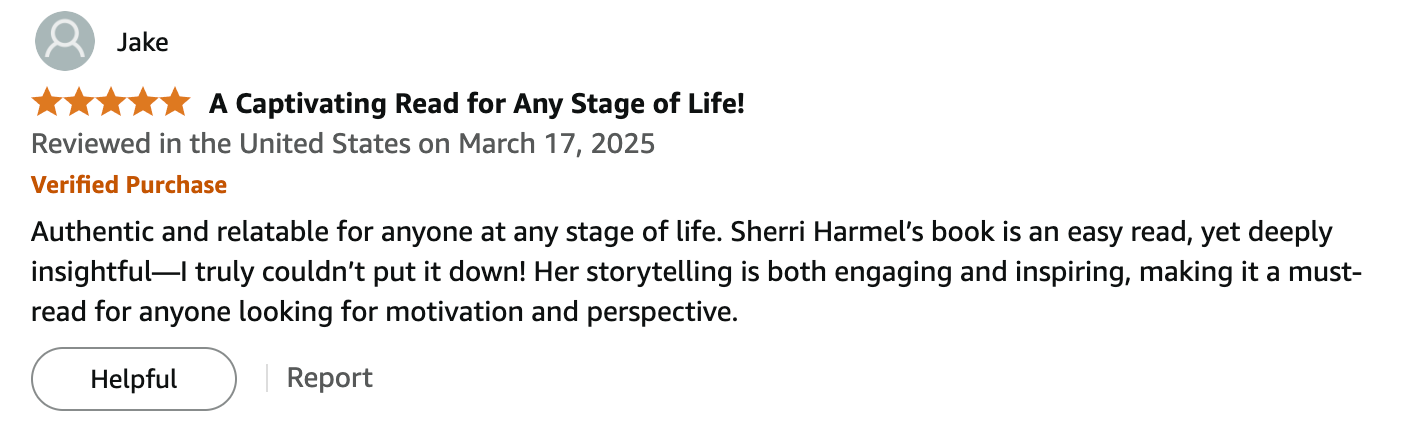1408x432 pixels.
Task: Report this review
Action: [x=330, y=378]
